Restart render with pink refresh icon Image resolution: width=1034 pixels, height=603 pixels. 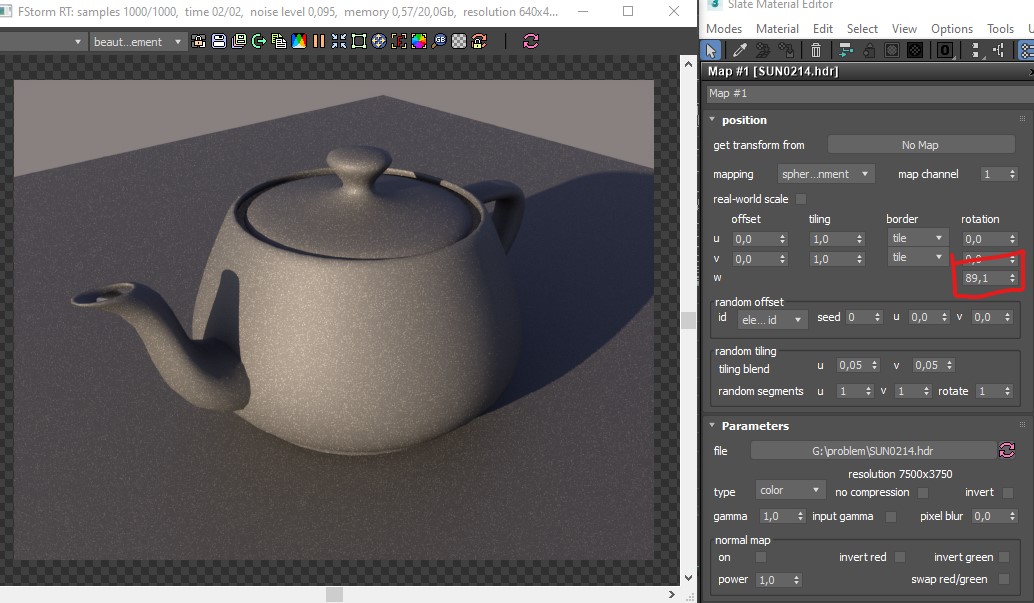tap(531, 42)
